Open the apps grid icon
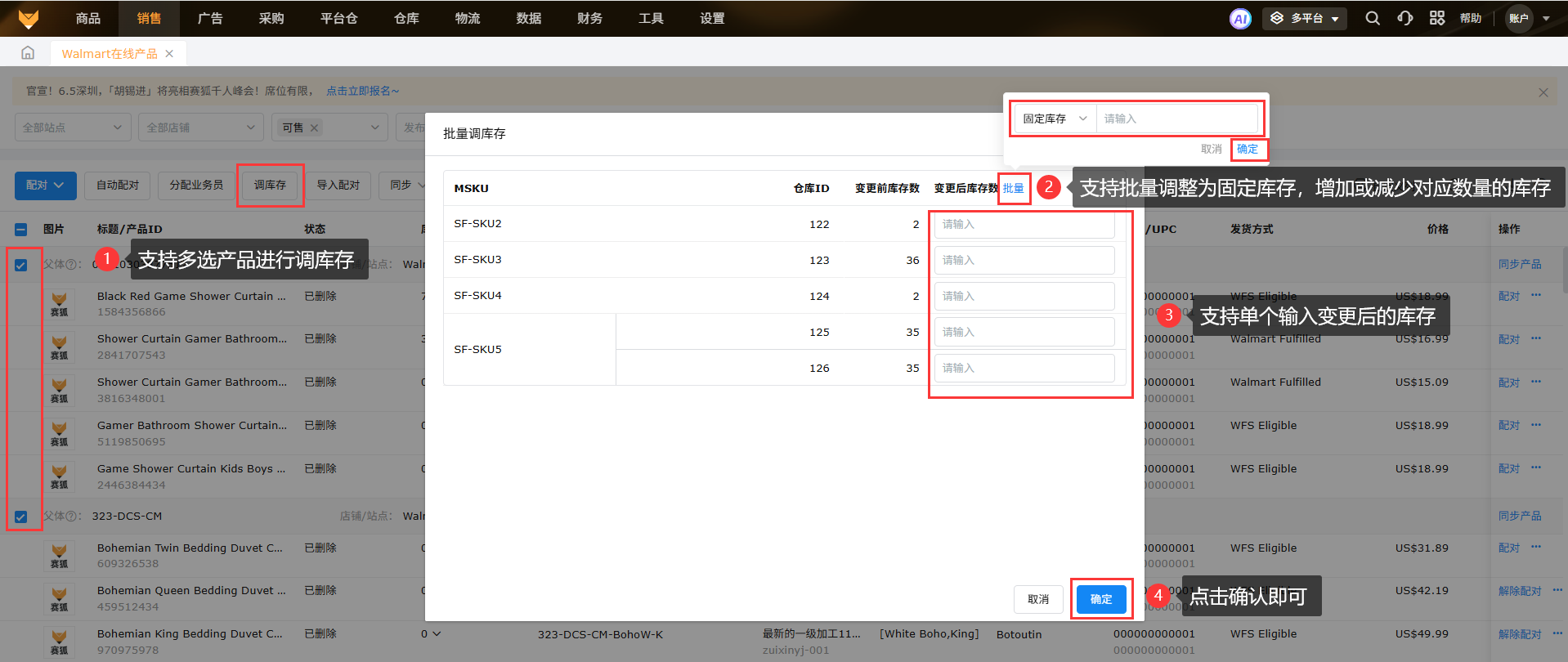The height and width of the screenshot is (662, 1568). click(1437, 18)
